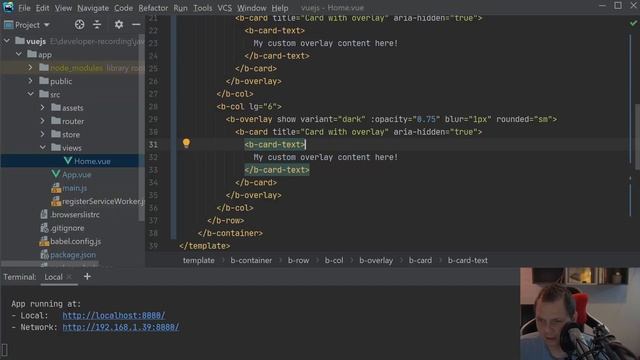The image size is (640, 360).
Task: Click the b-col lg="6" tag on line 28
Action: [x=249, y=107]
